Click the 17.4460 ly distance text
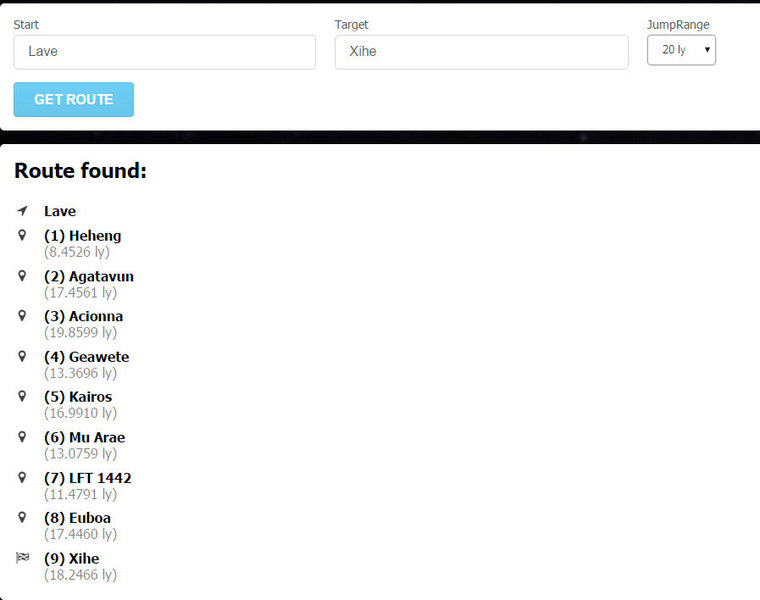The image size is (760, 600). tap(80, 534)
